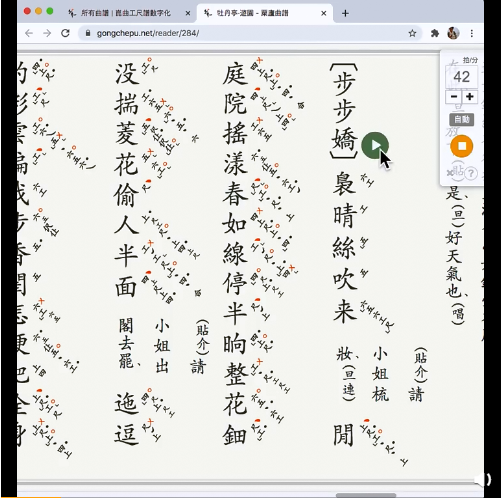This screenshot has width=501, height=498.
Task: Stop playback with the orange stop button
Action: tap(462, 146)
